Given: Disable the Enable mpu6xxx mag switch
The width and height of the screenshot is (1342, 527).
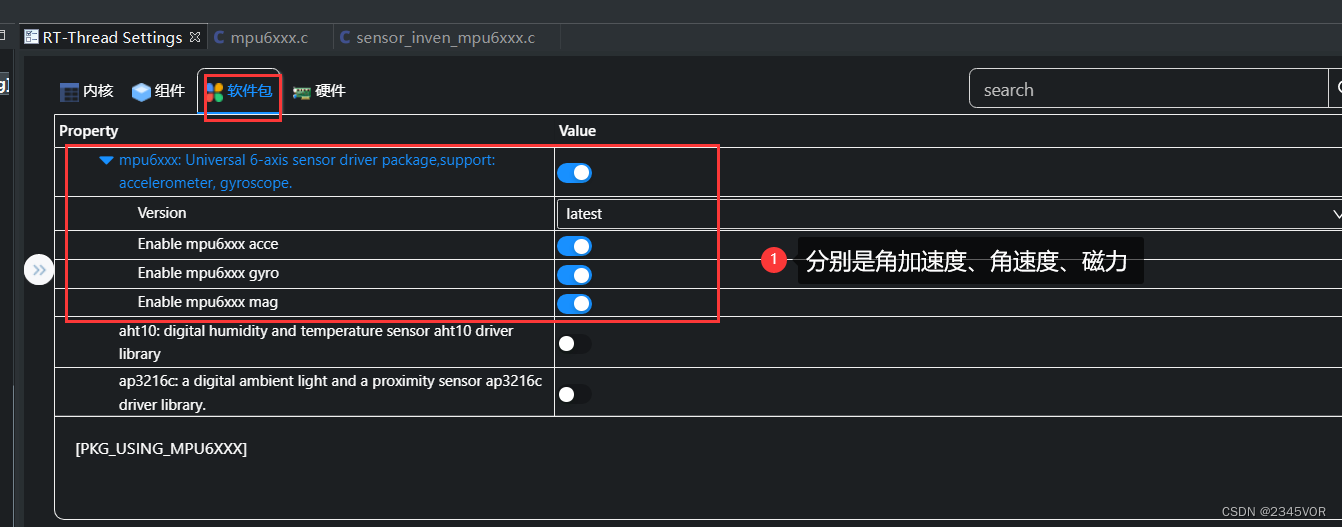Looking at the screenshot, I should pos(574,304).
